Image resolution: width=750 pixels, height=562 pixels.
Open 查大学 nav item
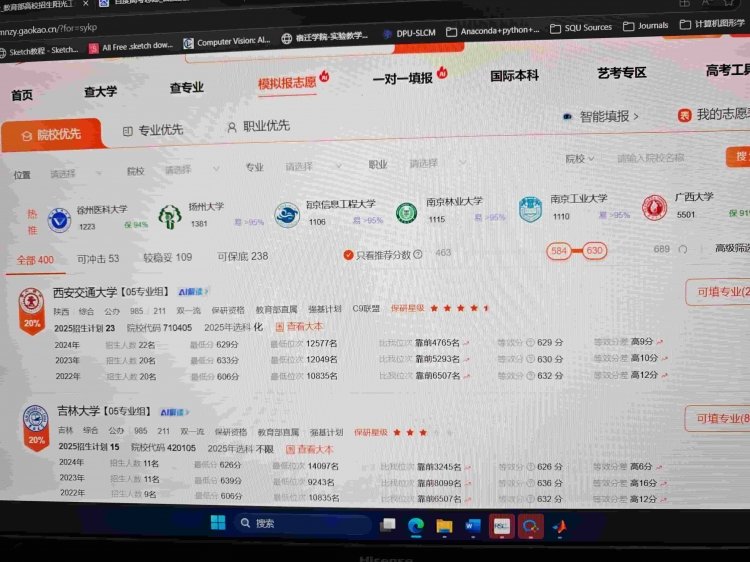100,91
